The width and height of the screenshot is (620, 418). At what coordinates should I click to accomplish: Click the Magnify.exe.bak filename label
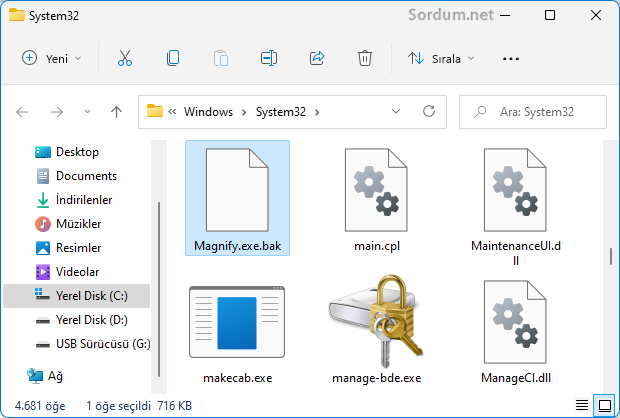click(x=237, y=246)
